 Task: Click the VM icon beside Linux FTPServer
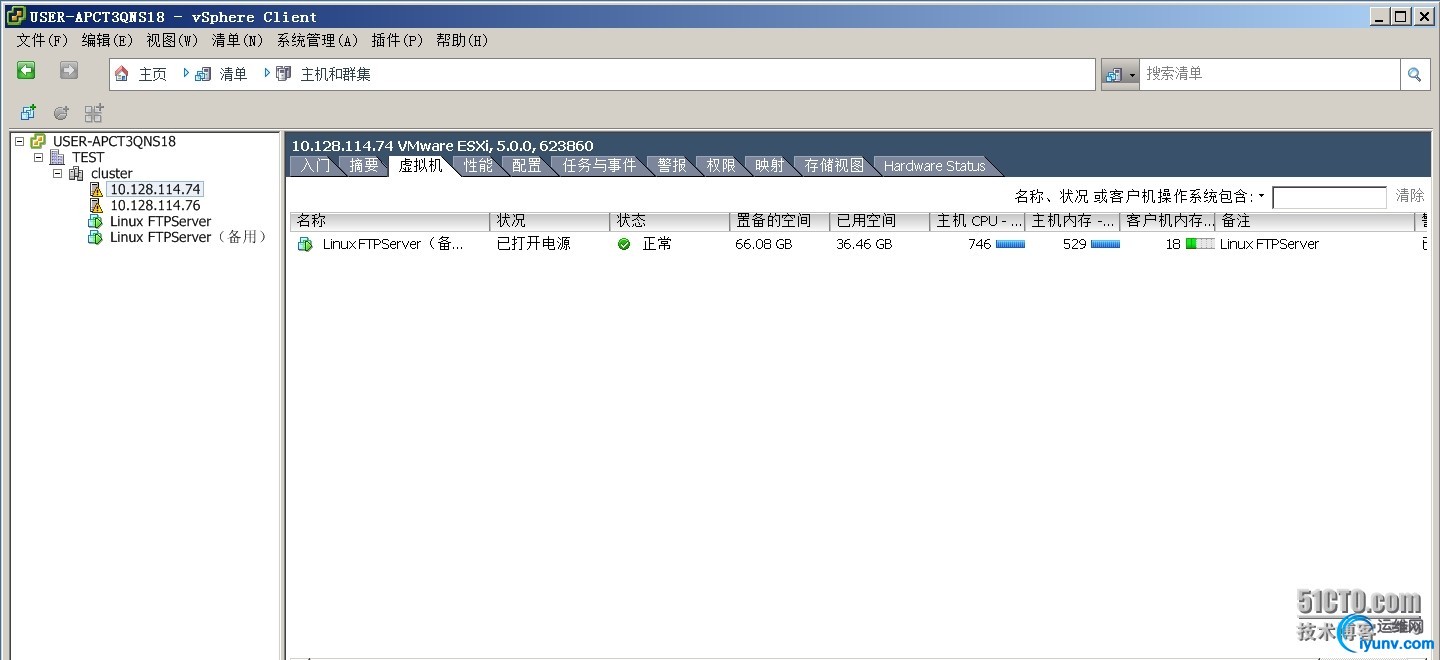[x=96, y=221]
